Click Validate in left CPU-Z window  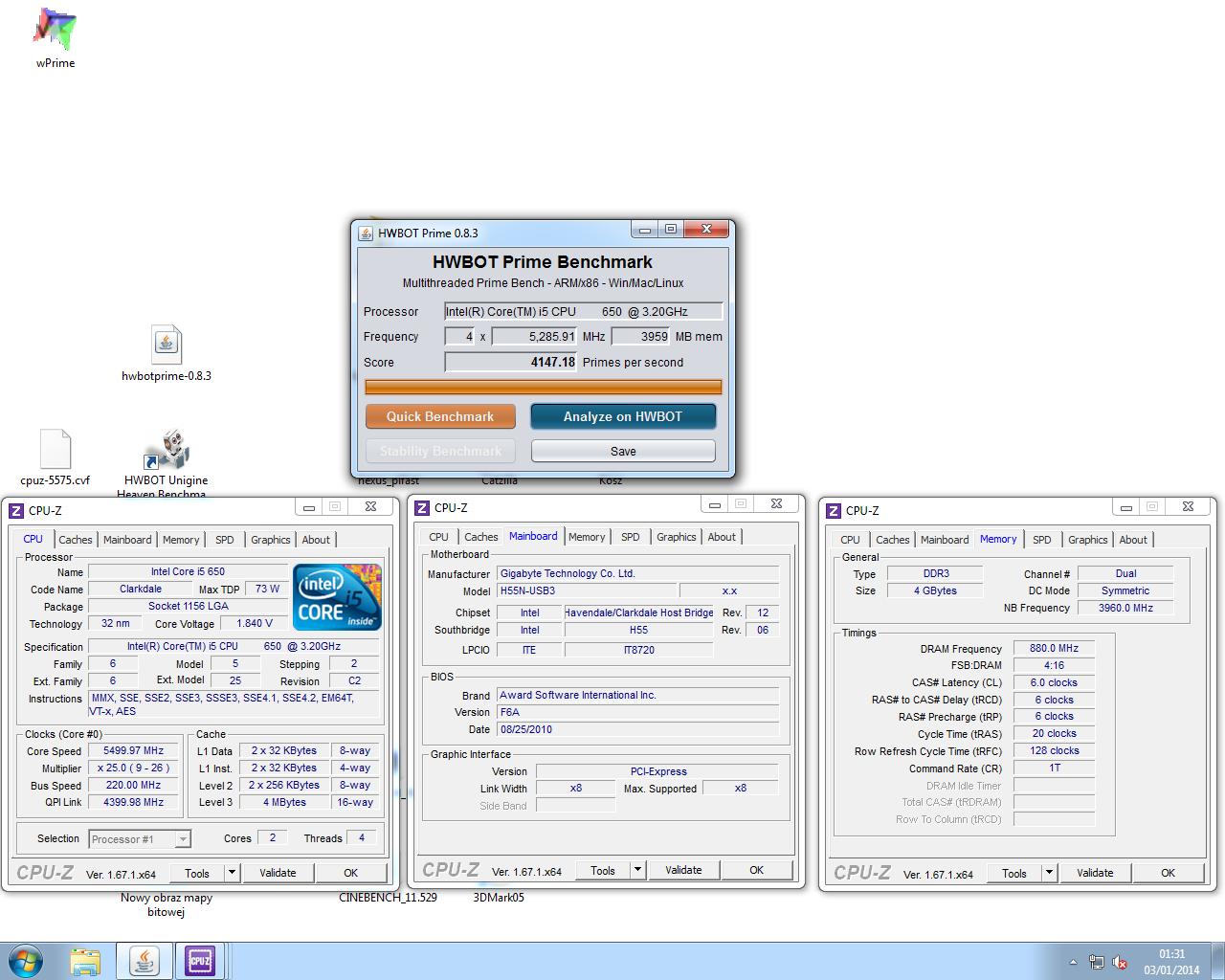(x=278, y=873)
